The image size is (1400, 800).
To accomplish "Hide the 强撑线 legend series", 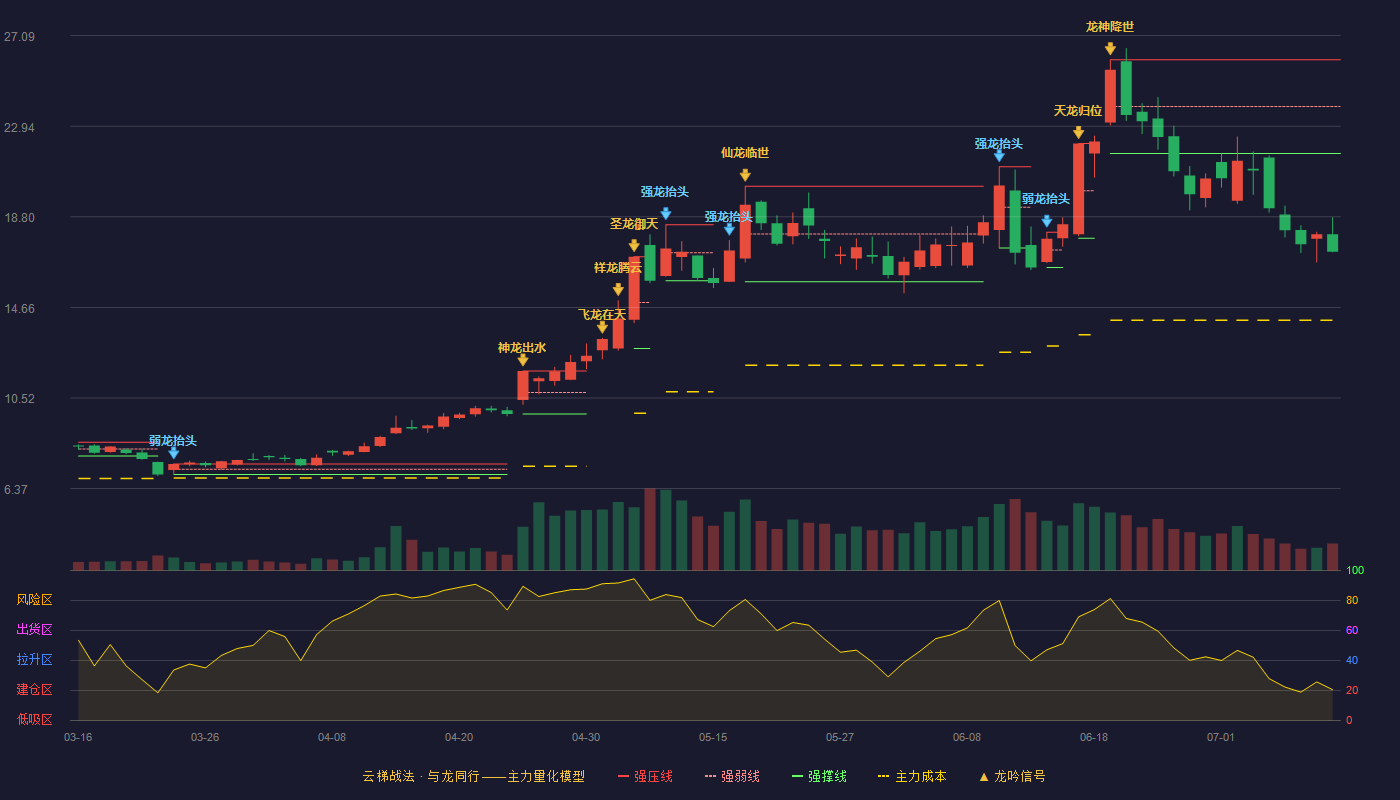I will click(819, 776).
